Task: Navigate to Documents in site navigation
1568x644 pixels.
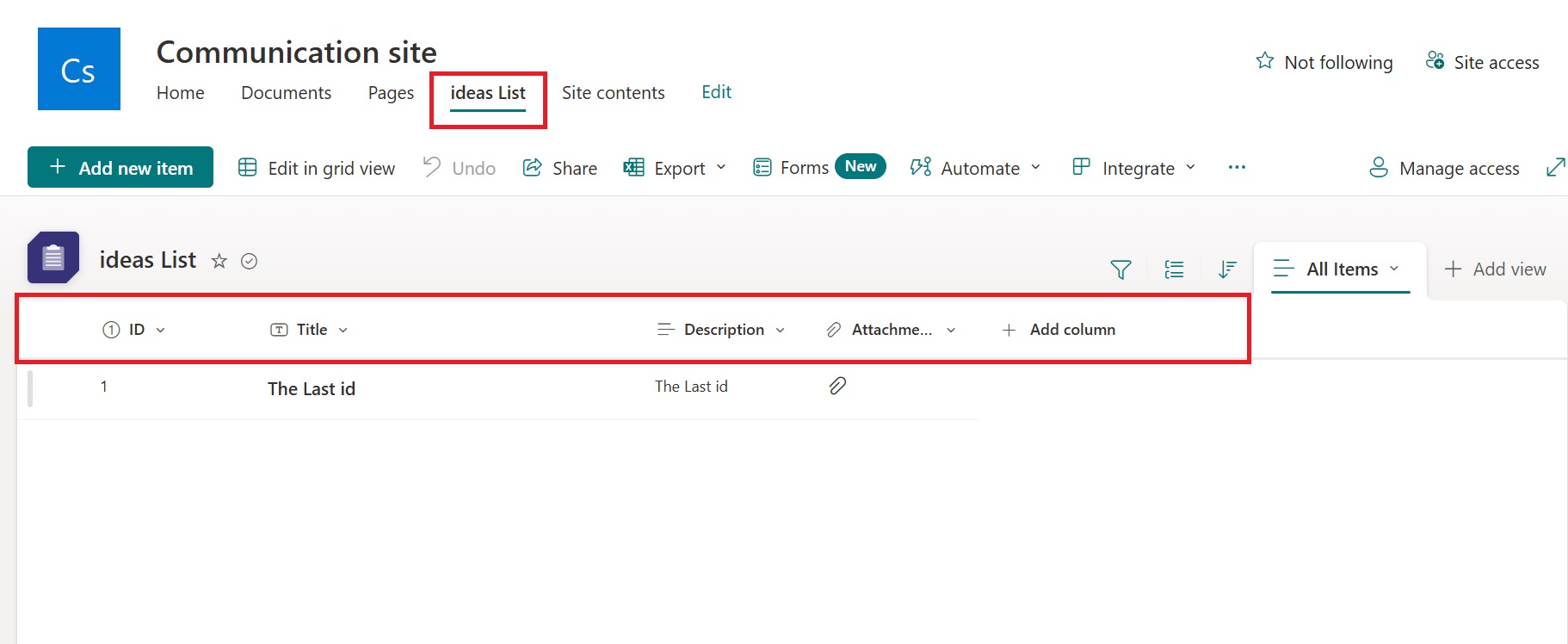Action: [x=286, y=93]
